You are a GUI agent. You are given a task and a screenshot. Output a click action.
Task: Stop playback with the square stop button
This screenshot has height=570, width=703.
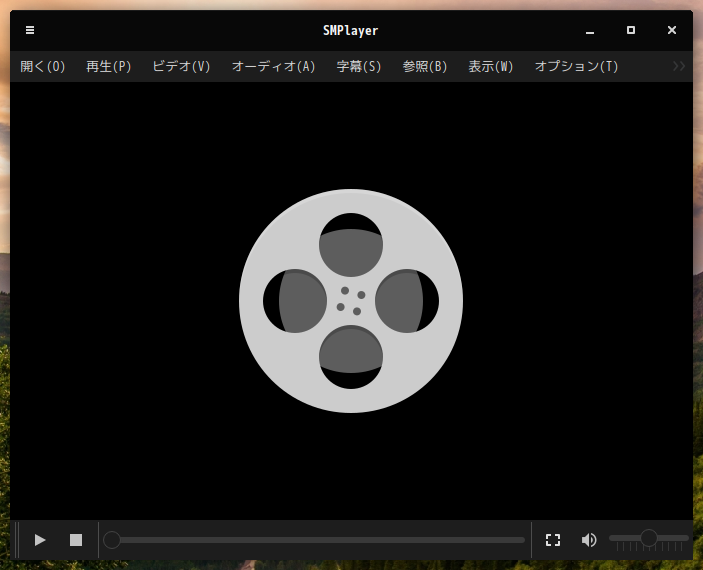76,540
